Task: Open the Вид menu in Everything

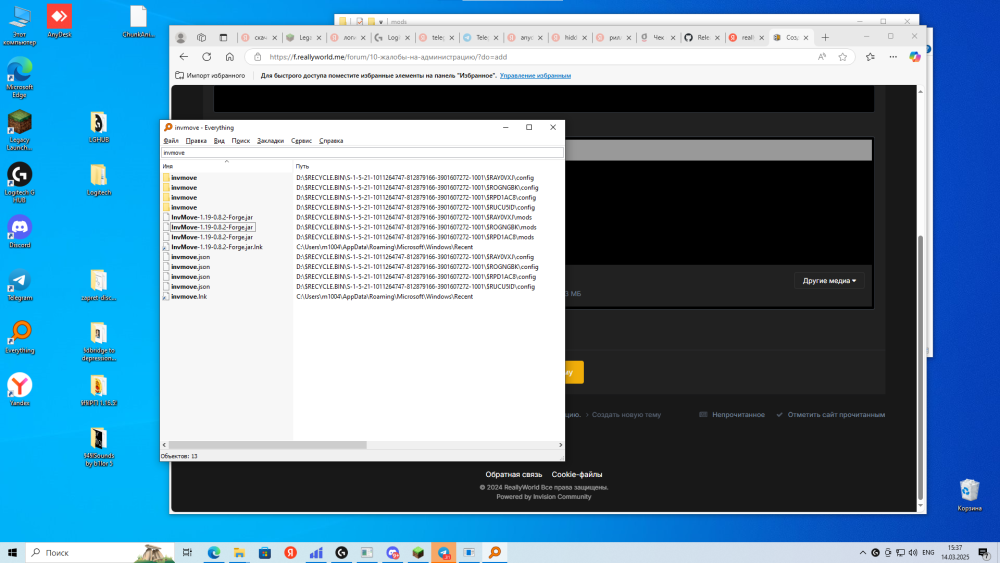Action: coord(219,141)
